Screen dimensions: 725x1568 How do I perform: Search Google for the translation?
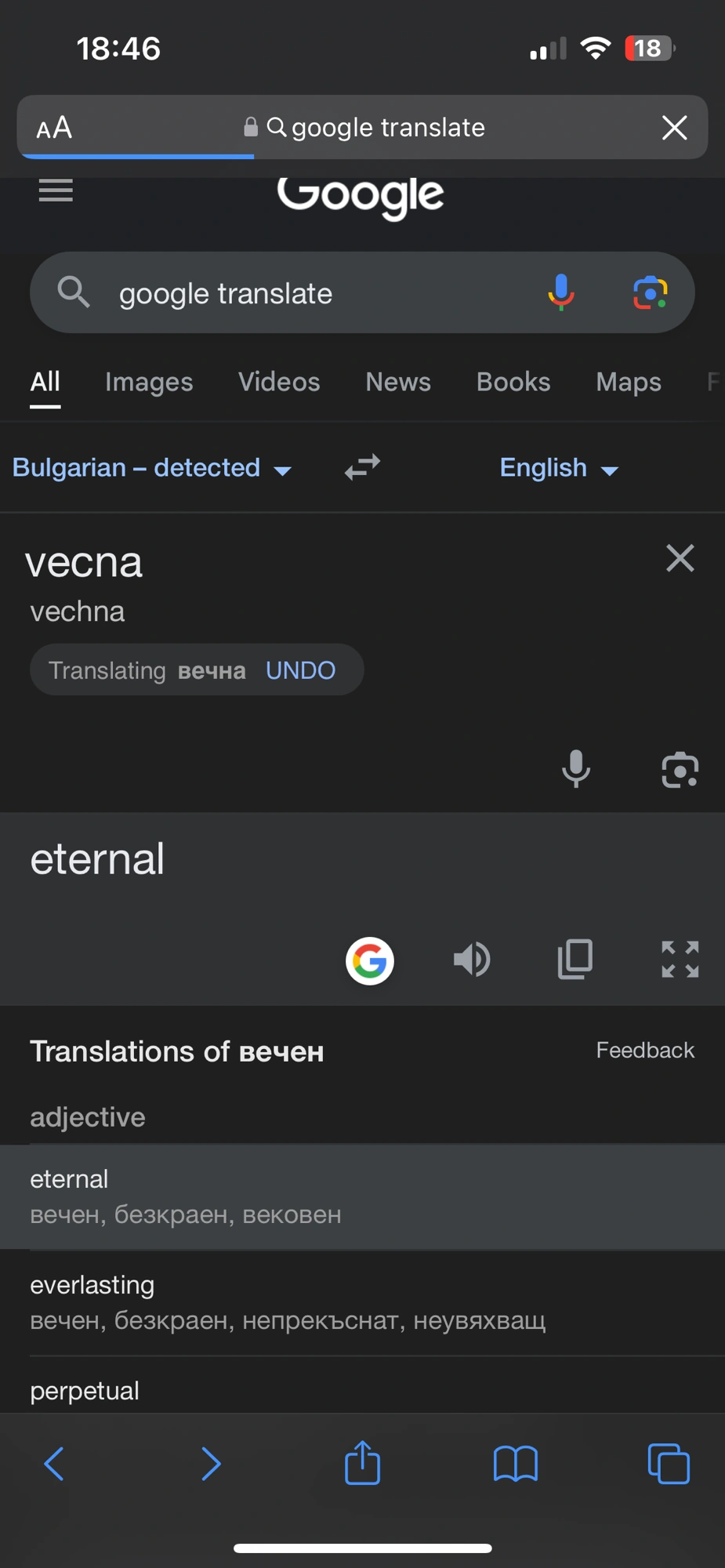pyautogui.click(x=370, y=960)
